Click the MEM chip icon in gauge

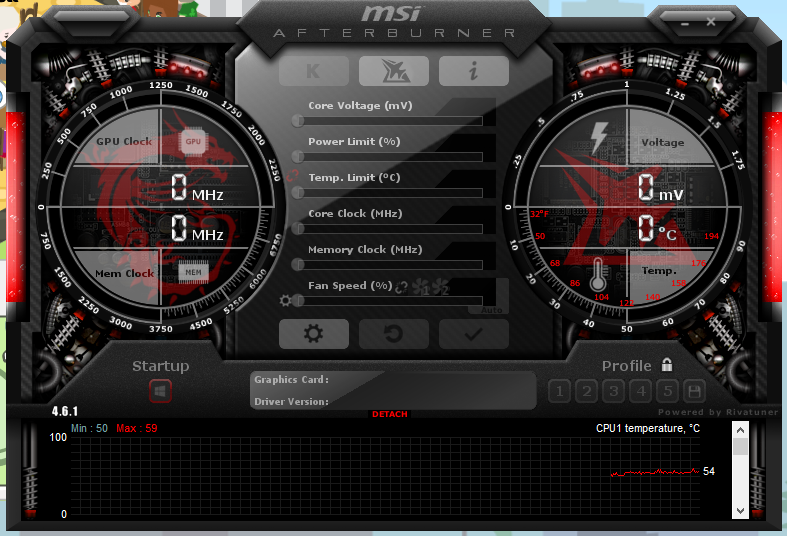pyautogui.click(x=193, y=273)
